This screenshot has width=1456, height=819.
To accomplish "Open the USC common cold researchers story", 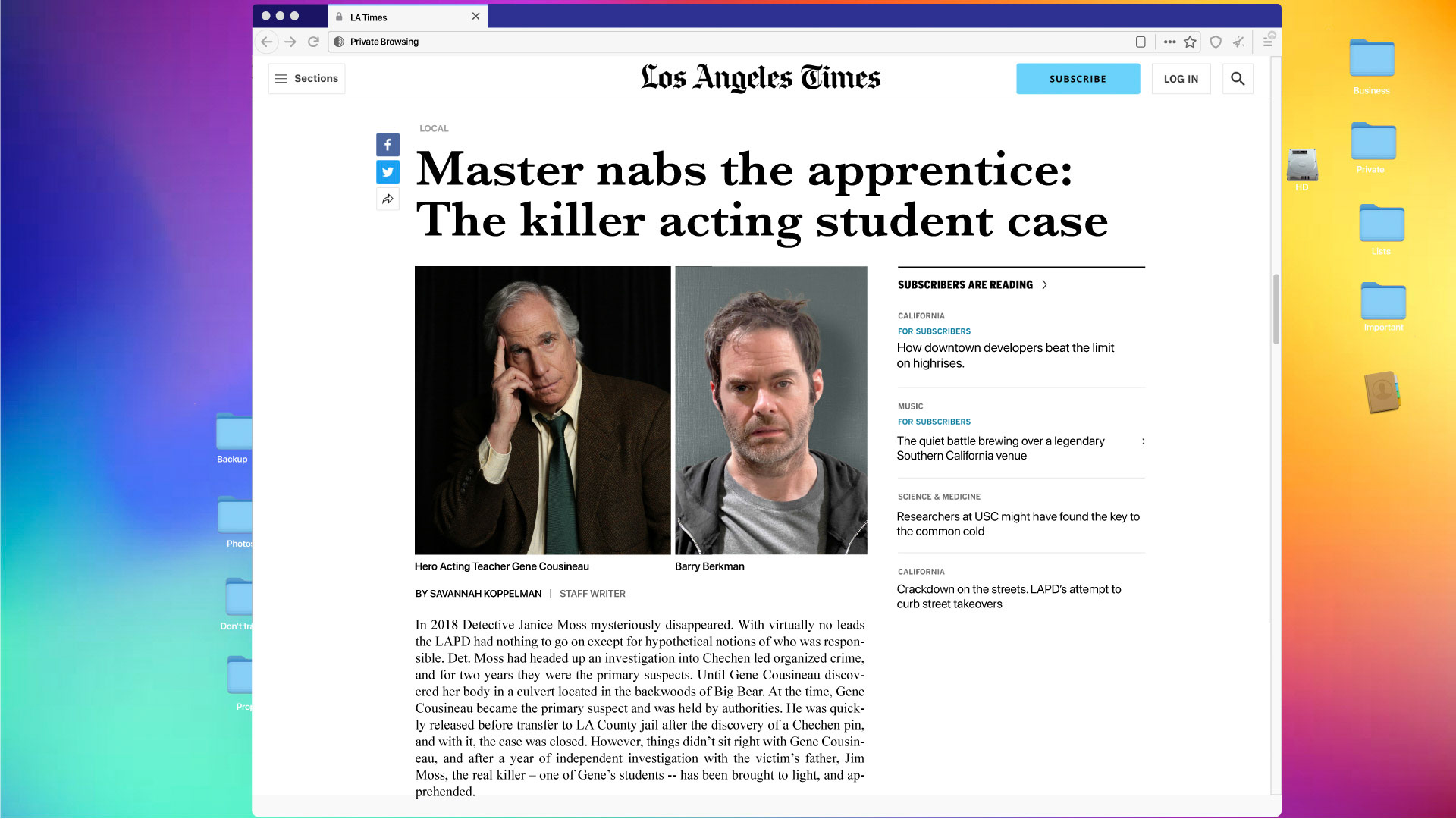I will point(1018,524).
